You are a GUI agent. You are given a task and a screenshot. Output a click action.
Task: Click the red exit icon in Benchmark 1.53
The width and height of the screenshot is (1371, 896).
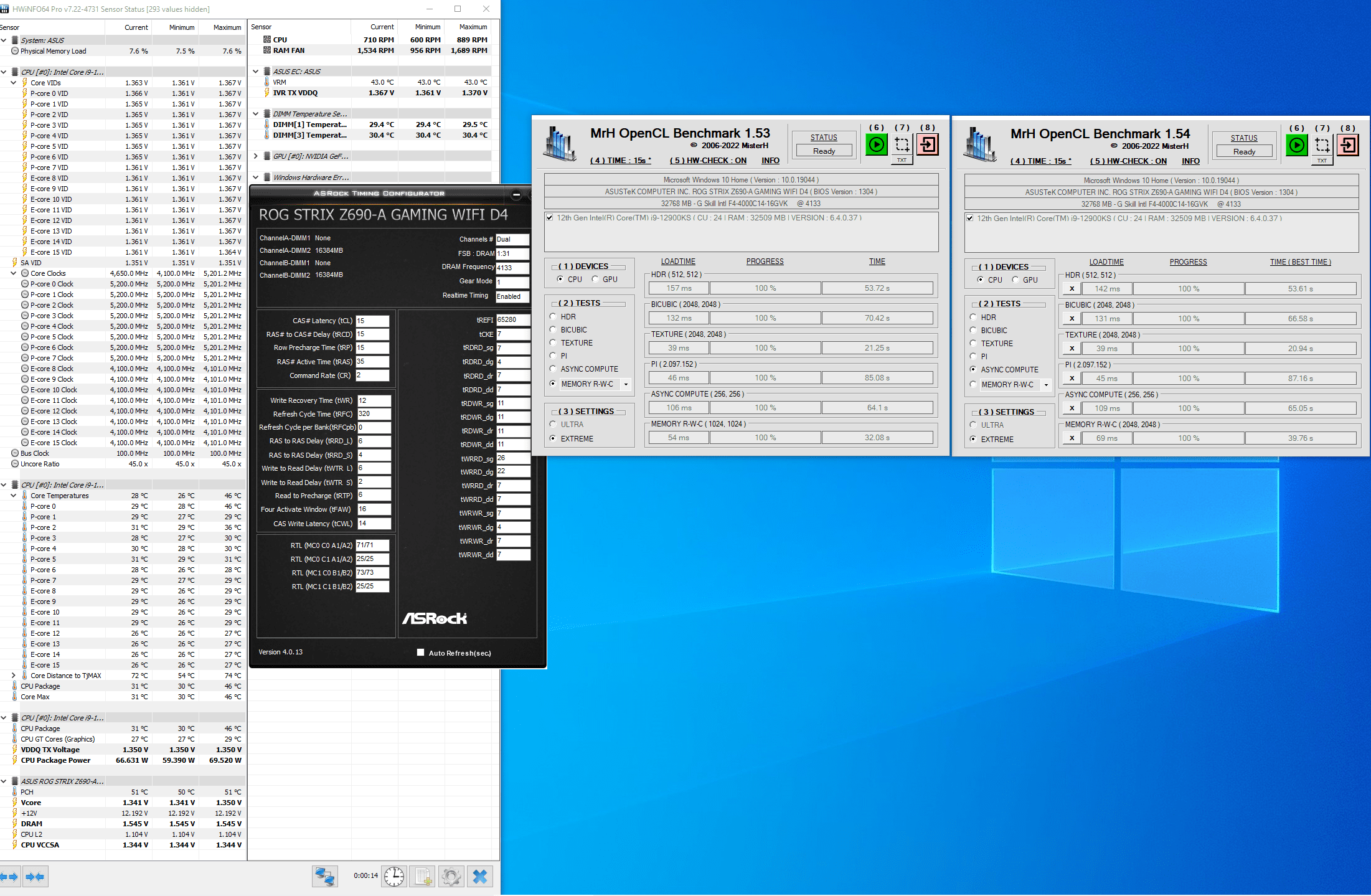[x=928, y=145]
